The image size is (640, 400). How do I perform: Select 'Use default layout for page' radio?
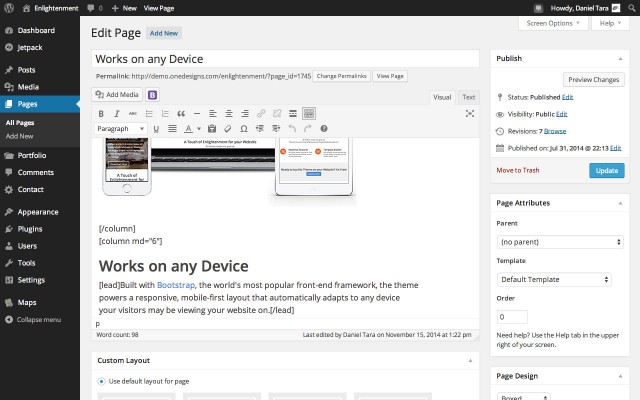[x=102, y=381]
